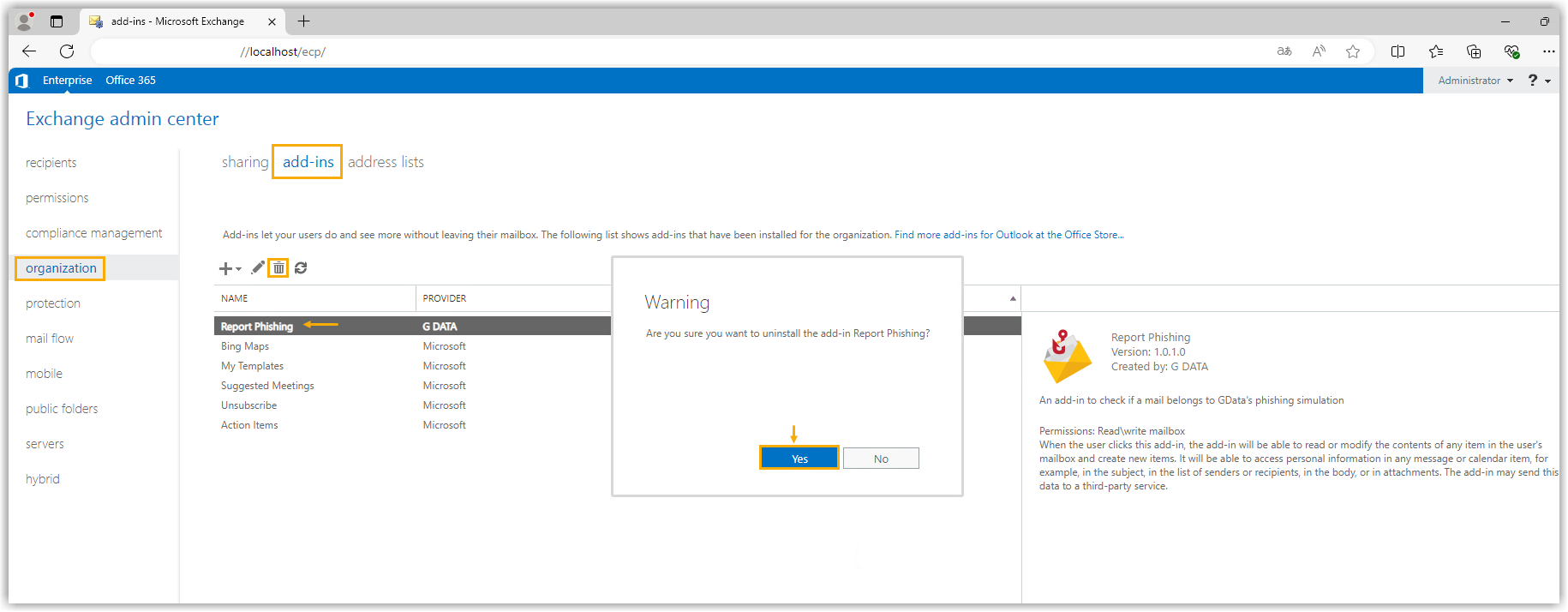Click the G DATA provider cell
1568x612 pixels.
(440, 327)
